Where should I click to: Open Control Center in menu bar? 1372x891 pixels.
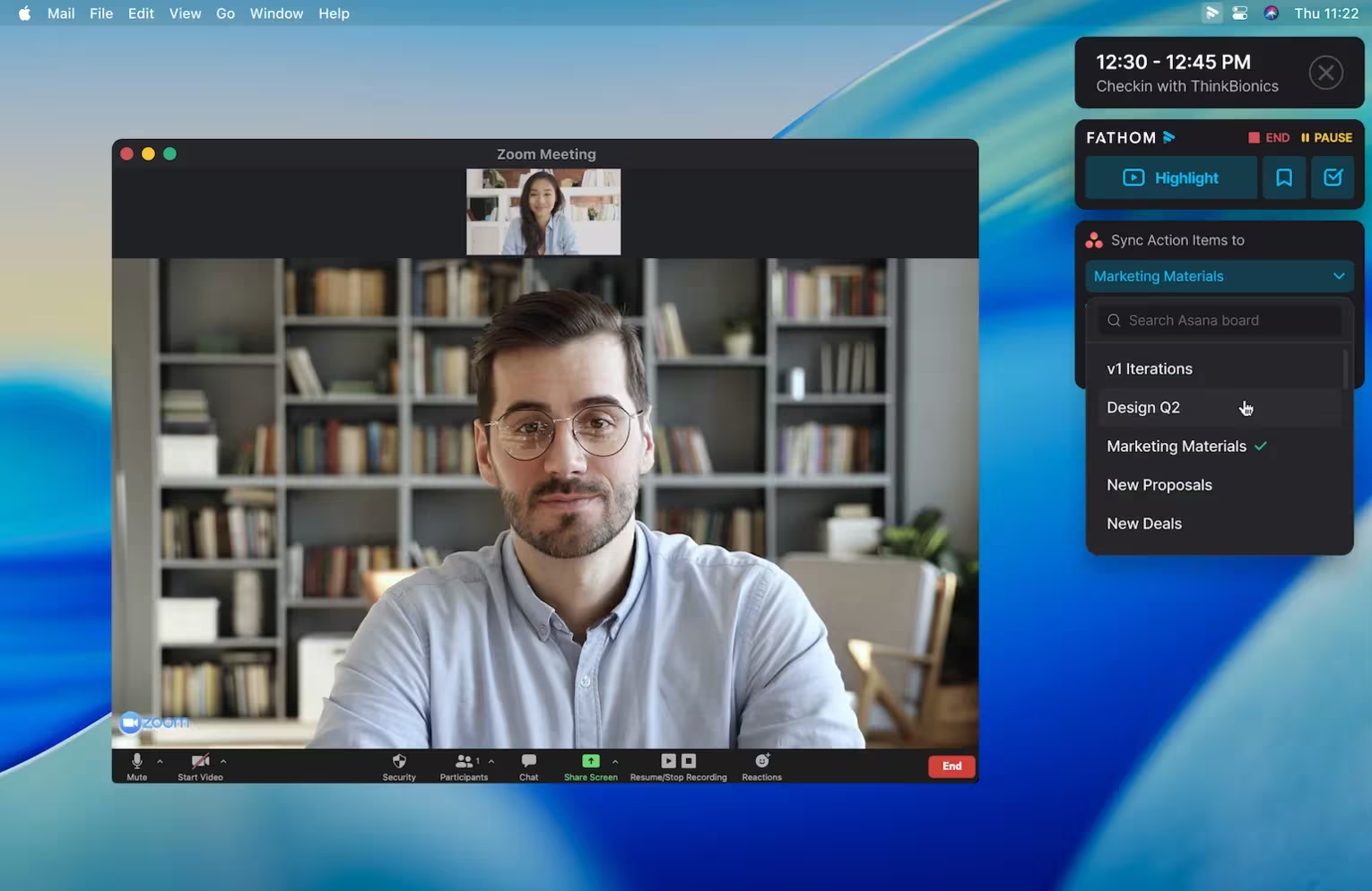click(1240, 13)
